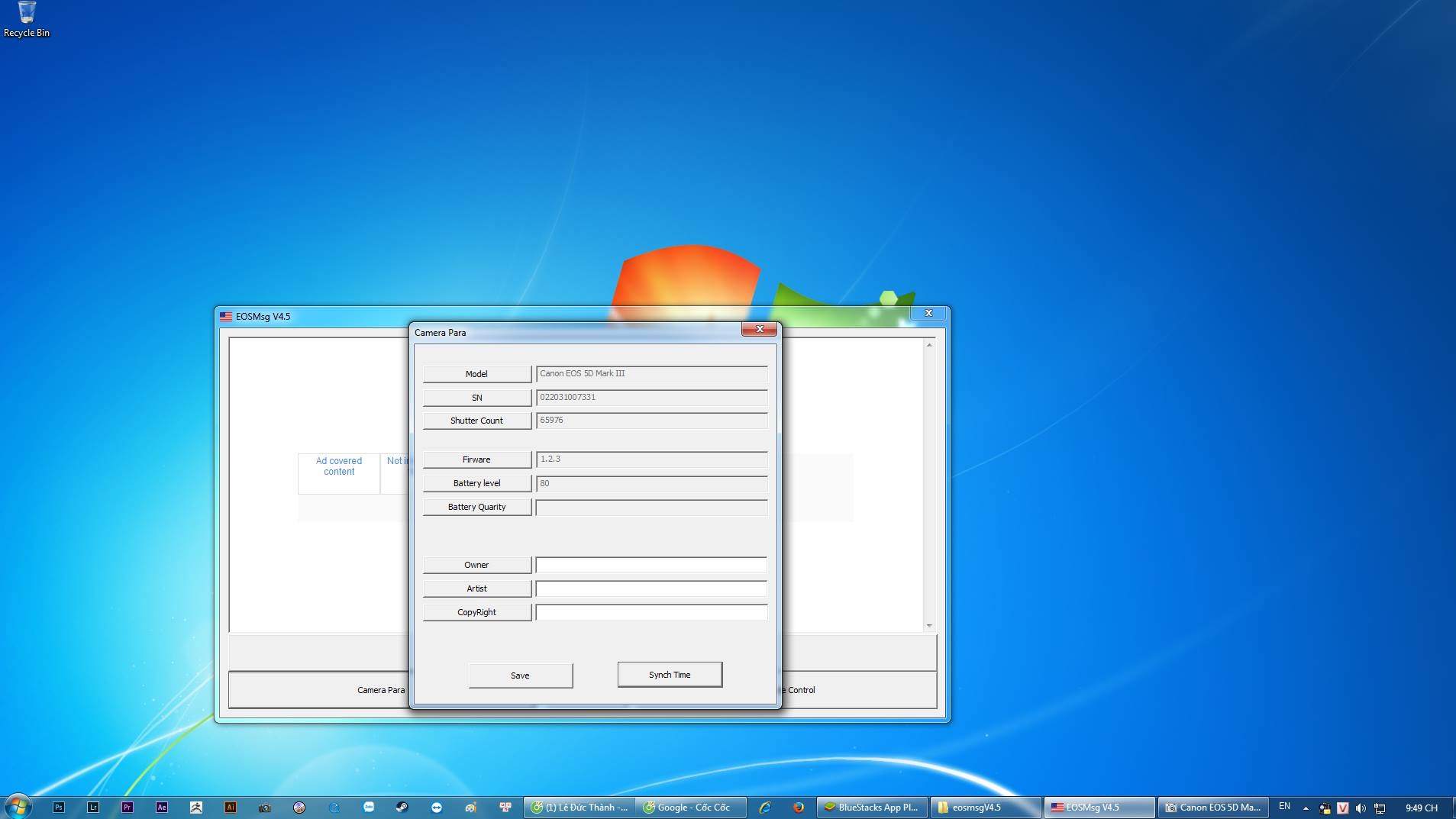Switch to BlueStacks App Player taskbar item

pyautogui.click(x=873, y=807)
